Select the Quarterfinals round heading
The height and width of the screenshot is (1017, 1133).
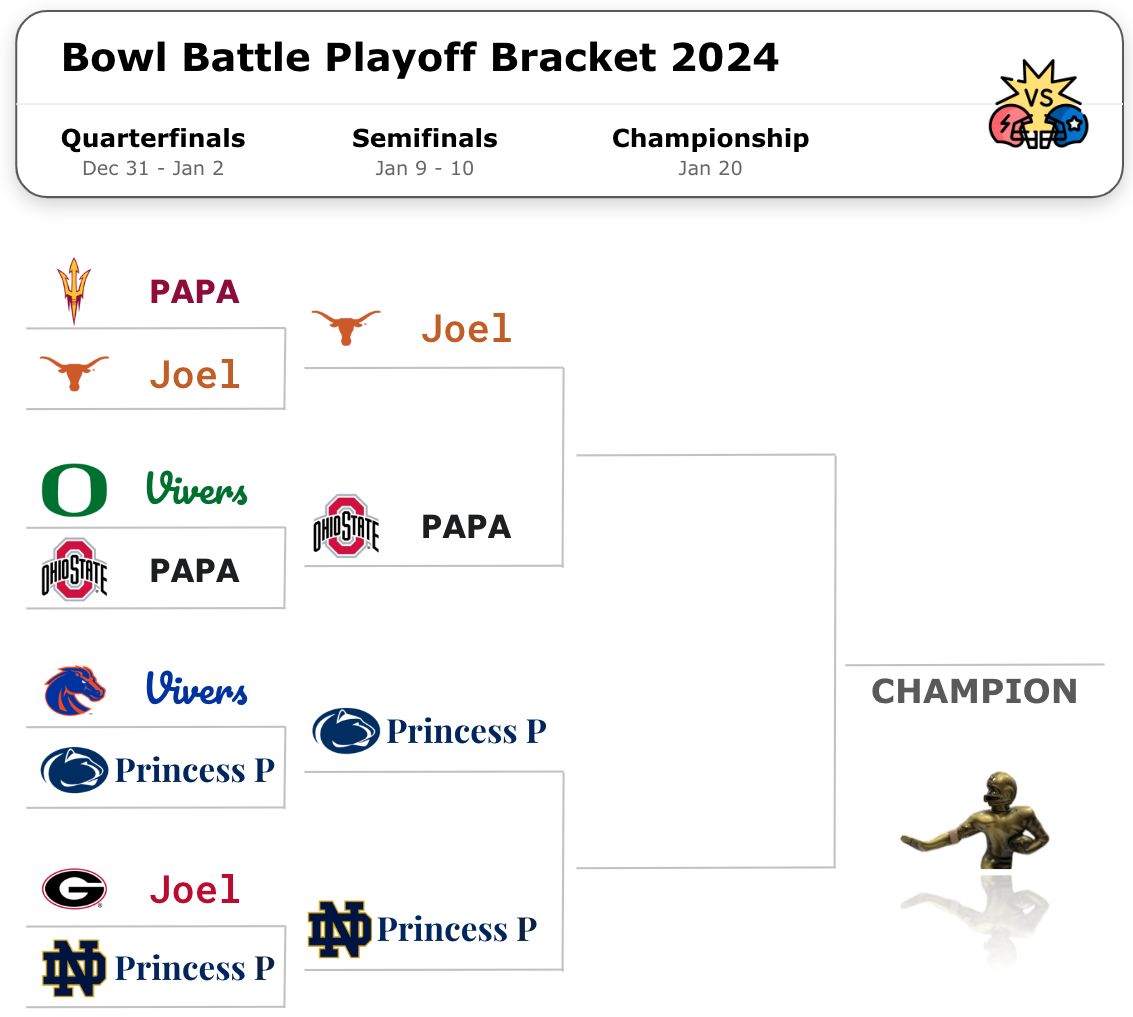coord(153,138)
